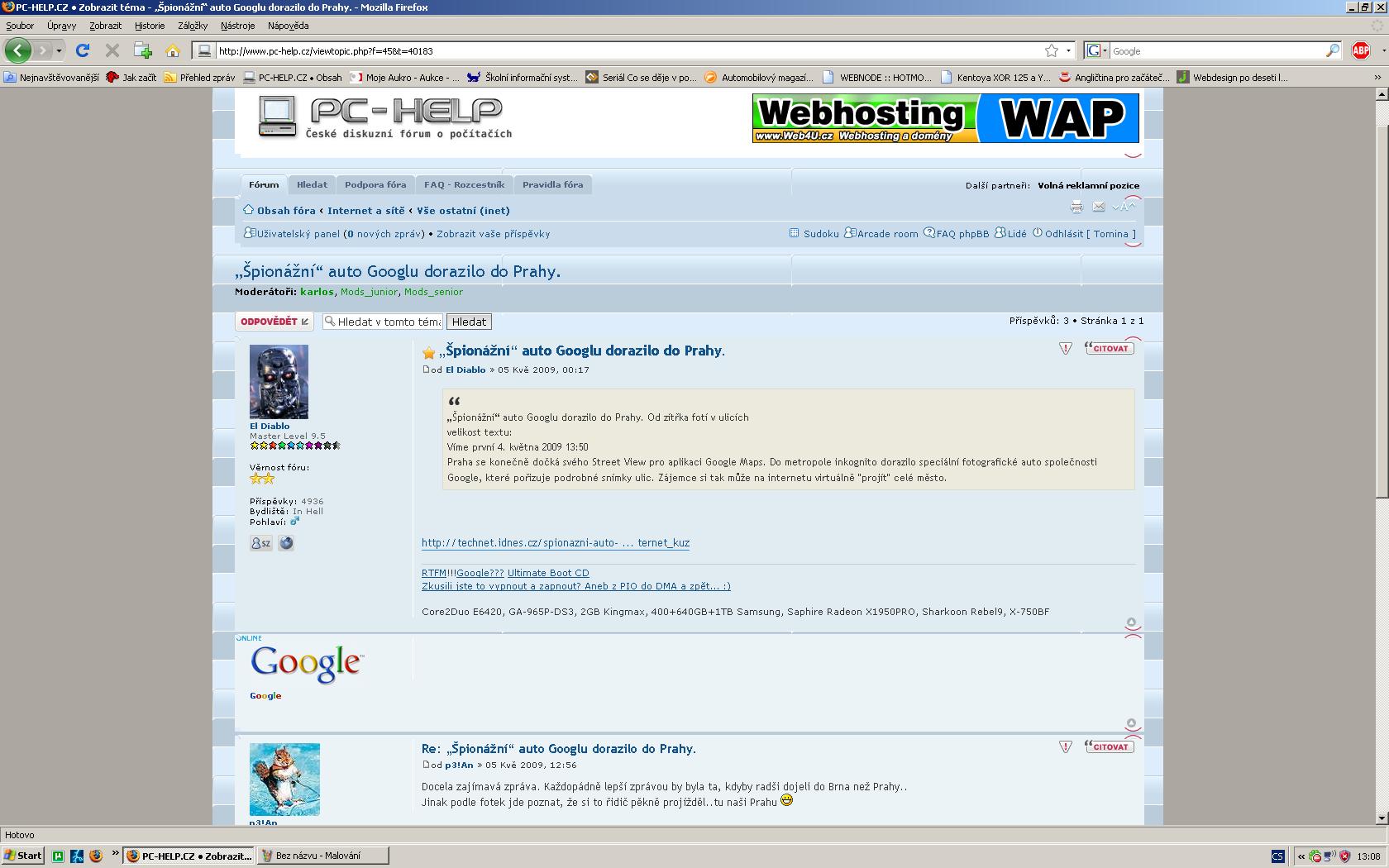1389x868 pixels.
Task: Open moderator karlos profile
Action: click(x=317, y=292)
